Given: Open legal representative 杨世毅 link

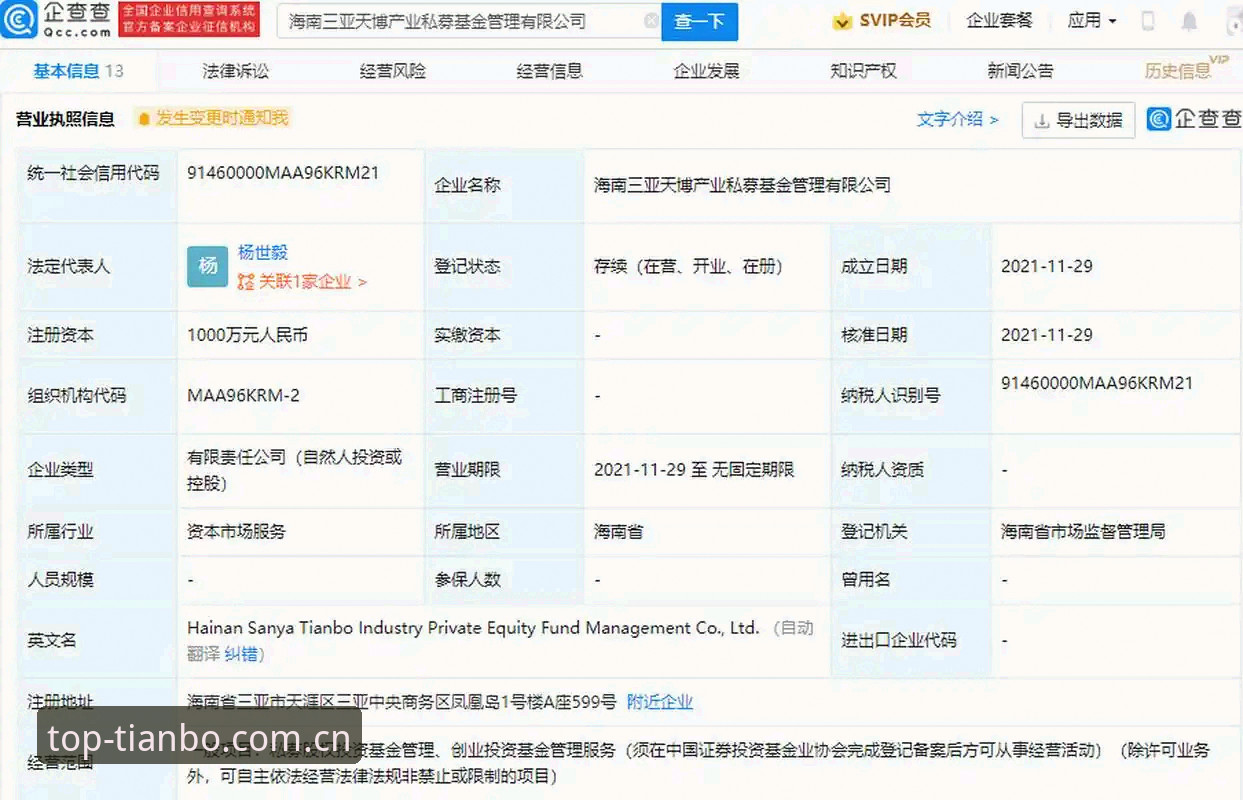Looking at the screenshot, I should (263, 253).
